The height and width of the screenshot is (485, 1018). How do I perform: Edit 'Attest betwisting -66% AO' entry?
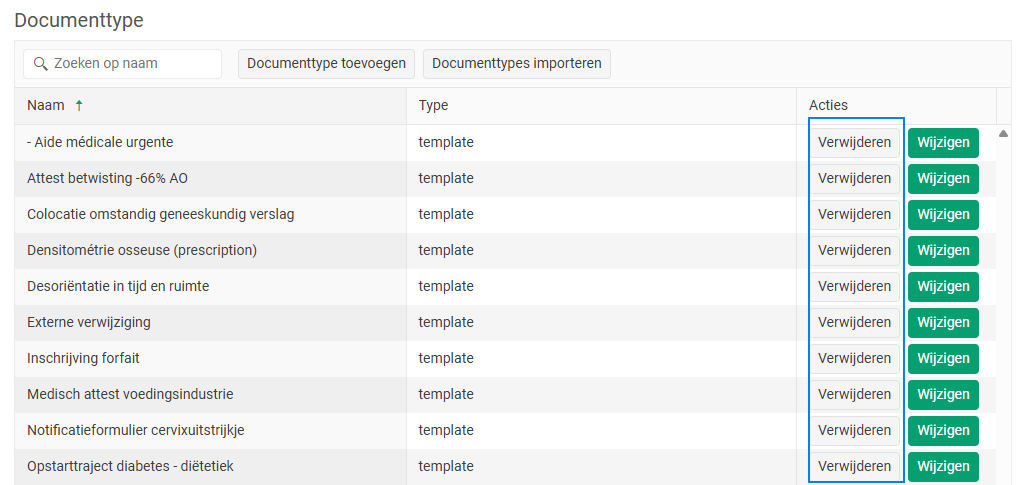(x=943, y=179)
